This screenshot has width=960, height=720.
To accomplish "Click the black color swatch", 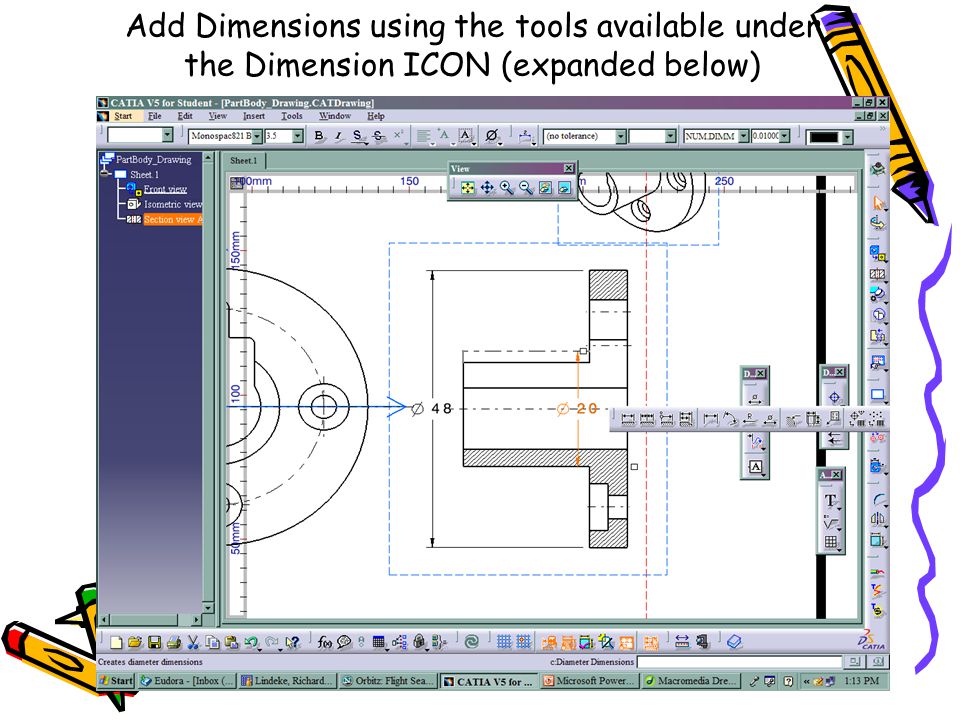I will [x=823, y=137].
